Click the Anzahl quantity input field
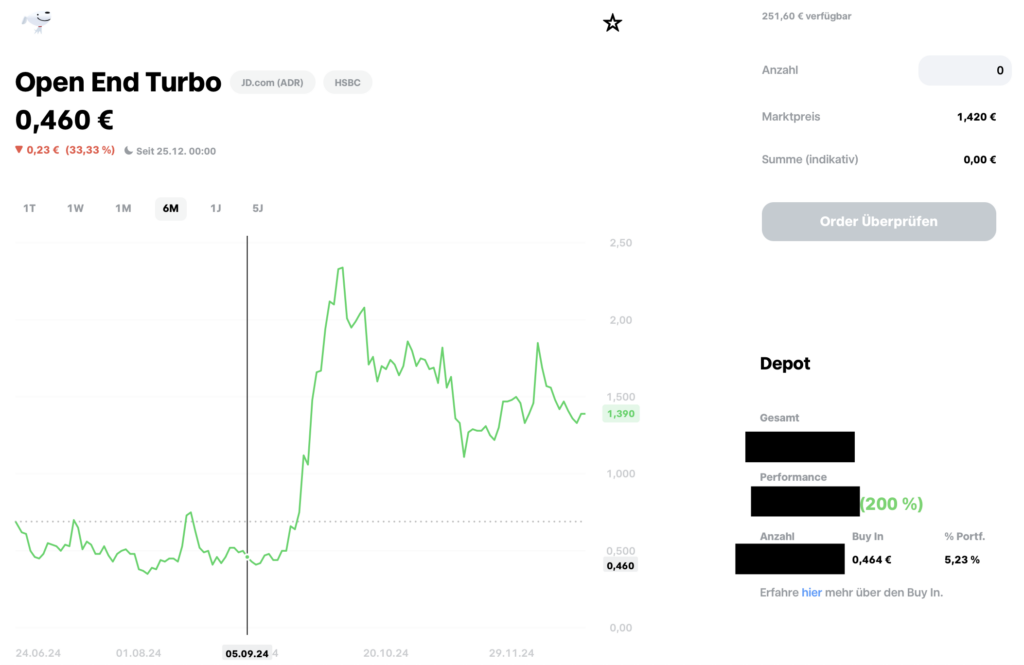The height and width of the screenshot is (665, 1024). [x=964, y=70]
